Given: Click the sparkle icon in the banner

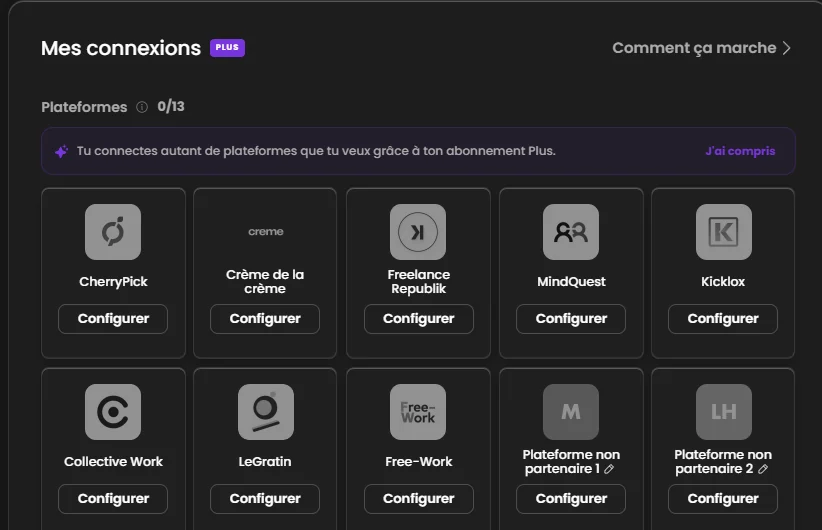Looking at the screenshot, I should click(x=61, y=152).
